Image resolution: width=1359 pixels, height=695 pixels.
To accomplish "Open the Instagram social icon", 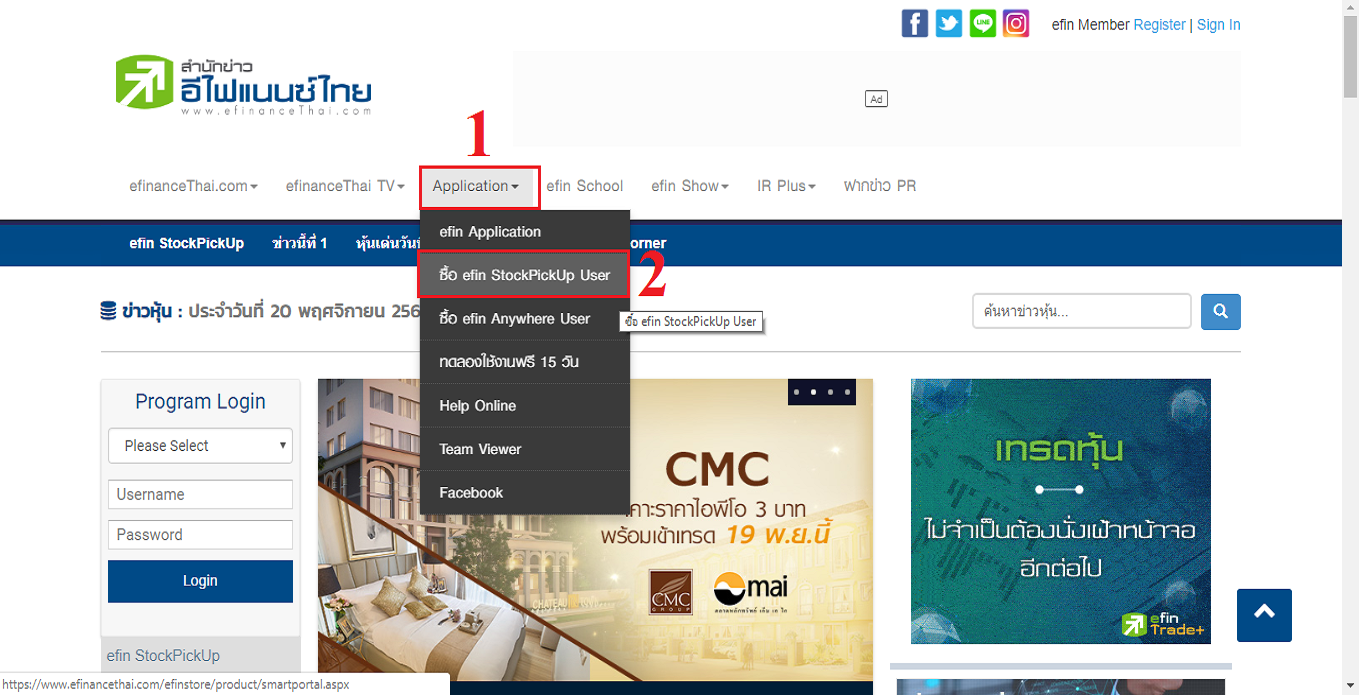I will (1016, 23).
